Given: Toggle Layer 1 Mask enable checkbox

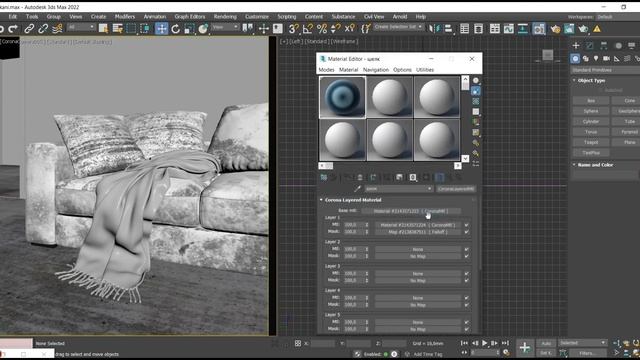Looking at the screenshot, I should click(467, 232).
